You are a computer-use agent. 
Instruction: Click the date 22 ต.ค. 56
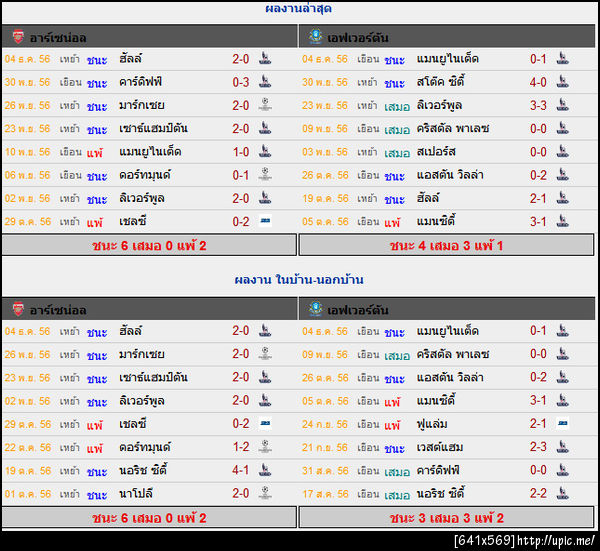(x=28, y=447)
